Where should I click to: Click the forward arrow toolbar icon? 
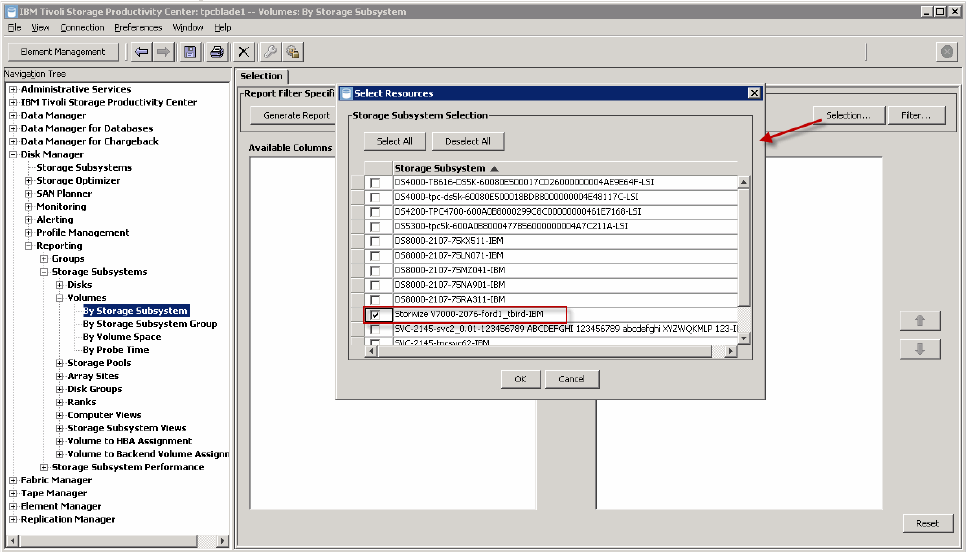[165, 52]
